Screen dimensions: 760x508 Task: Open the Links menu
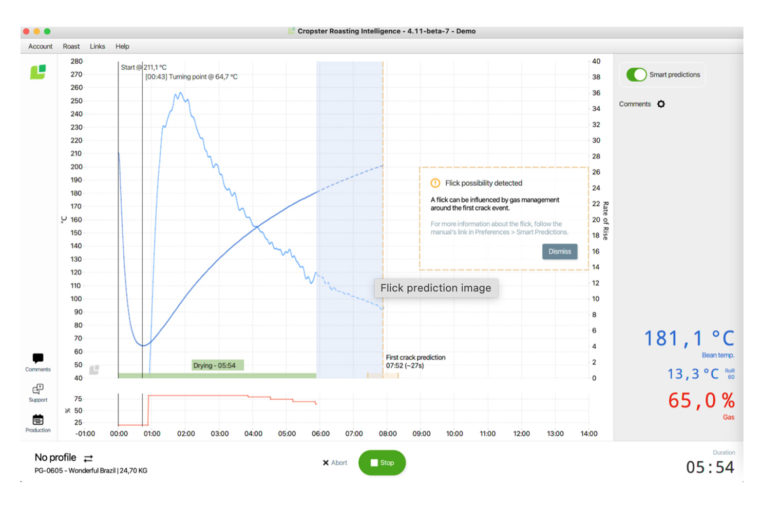[97, 47]
